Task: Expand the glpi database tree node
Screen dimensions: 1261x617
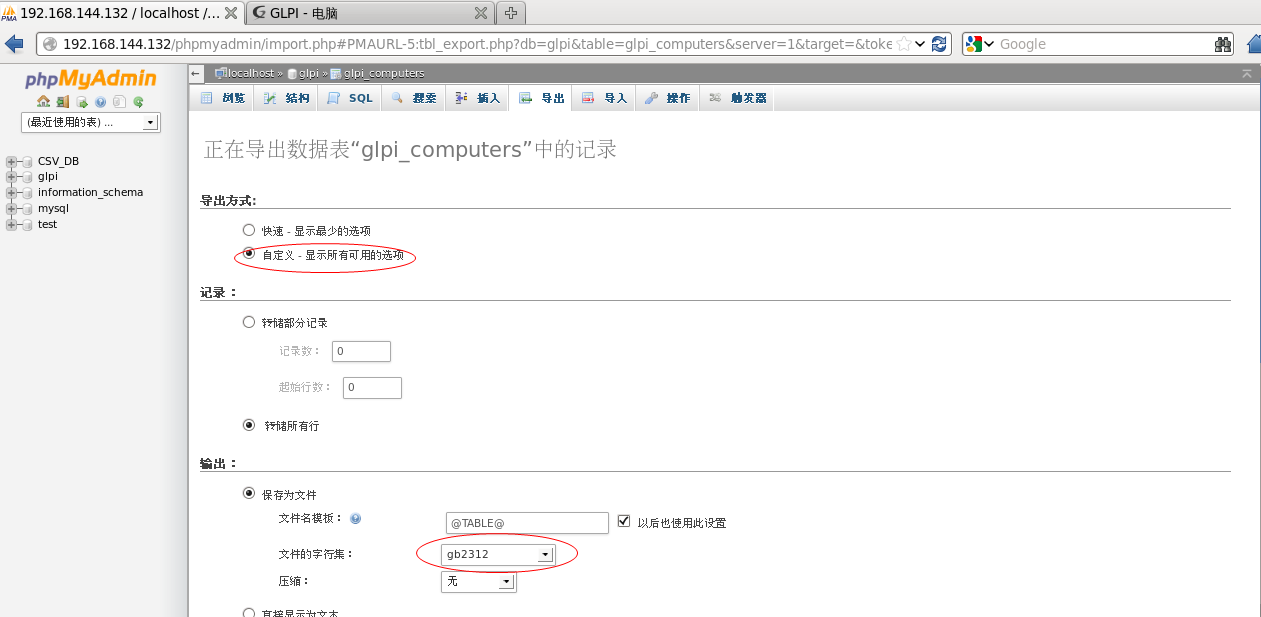Action: [12, 176]
